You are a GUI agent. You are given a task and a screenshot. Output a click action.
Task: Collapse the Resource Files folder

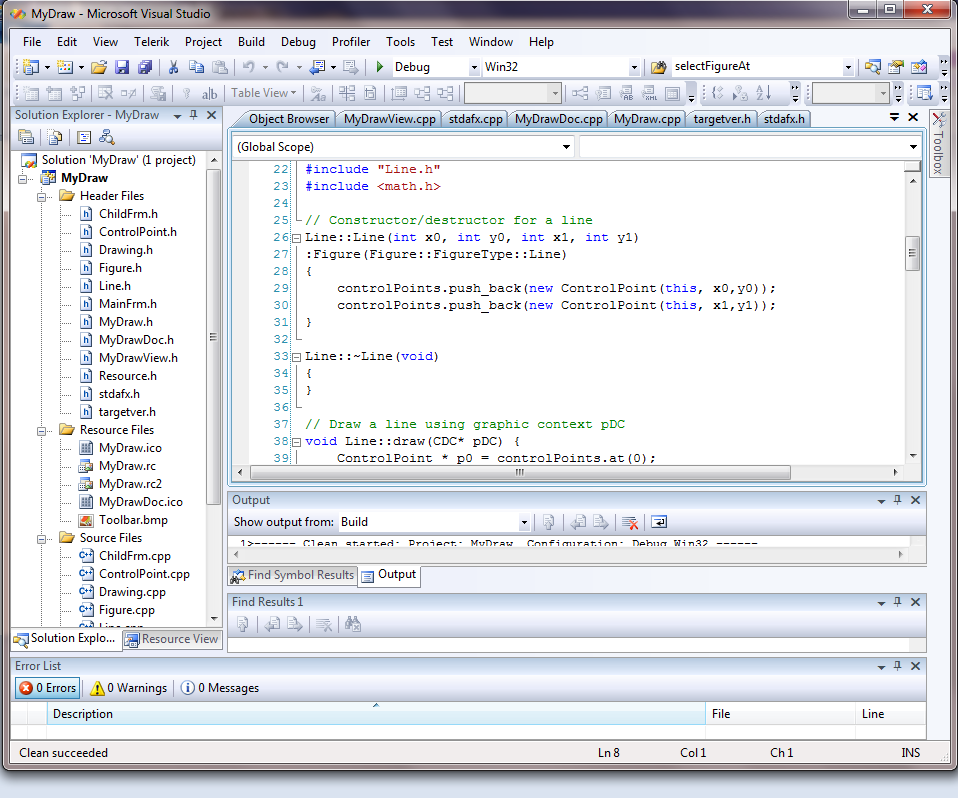(42, 431)
